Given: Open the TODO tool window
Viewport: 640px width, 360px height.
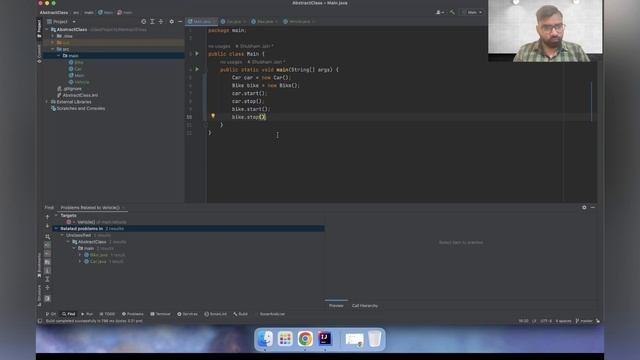Looking at the screenshot, I should tap(107, 314).
